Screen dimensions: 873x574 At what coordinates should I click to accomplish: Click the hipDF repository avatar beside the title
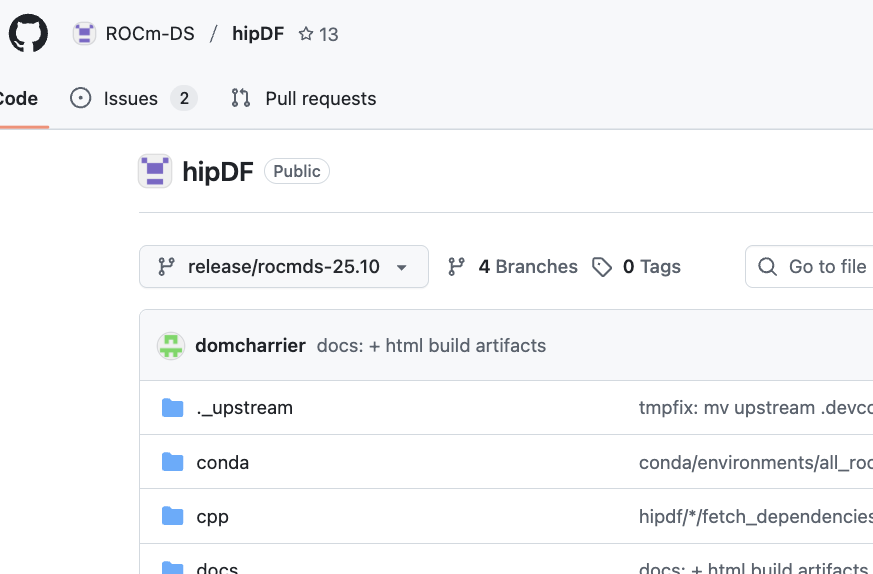pyautogui.click(x=155, y=171)
